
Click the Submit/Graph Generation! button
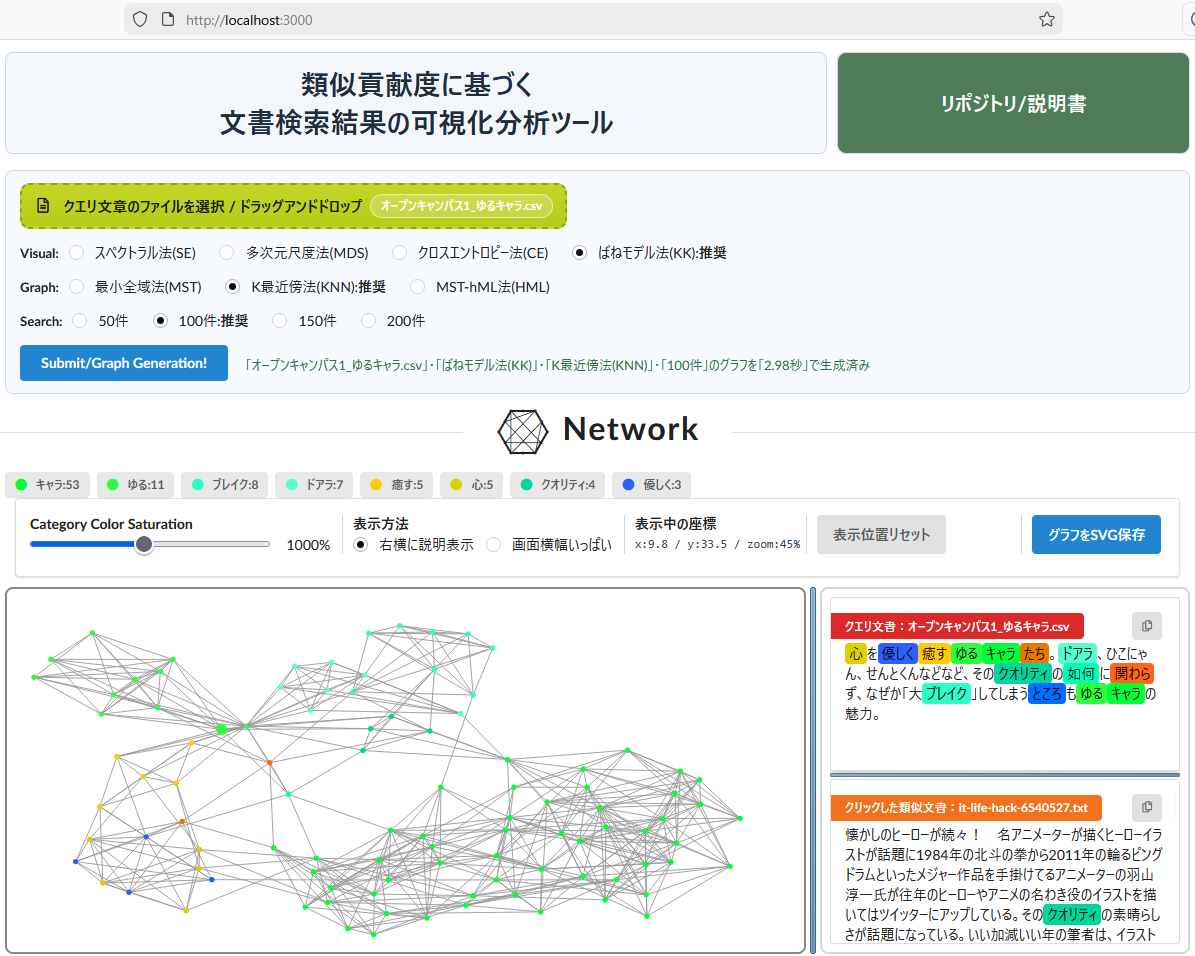point(123,363)
